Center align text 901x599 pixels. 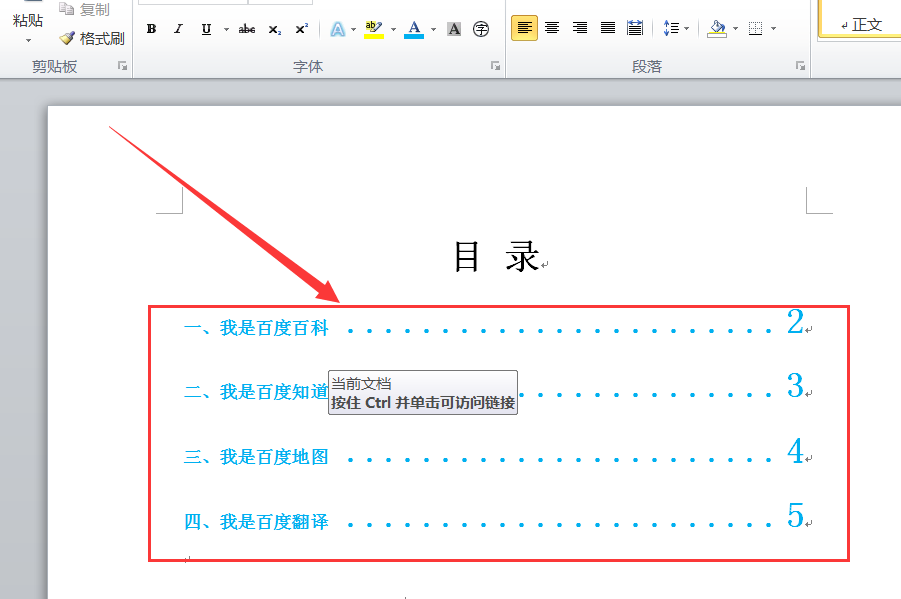click(x=552, y=28)
